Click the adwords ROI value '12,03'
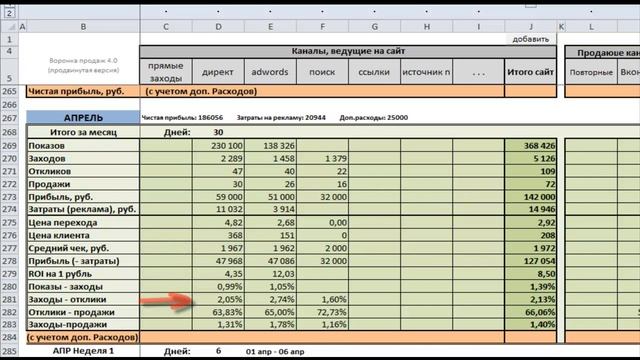The width and height of the screenshot is (640, 360). (x=270, y=273)
